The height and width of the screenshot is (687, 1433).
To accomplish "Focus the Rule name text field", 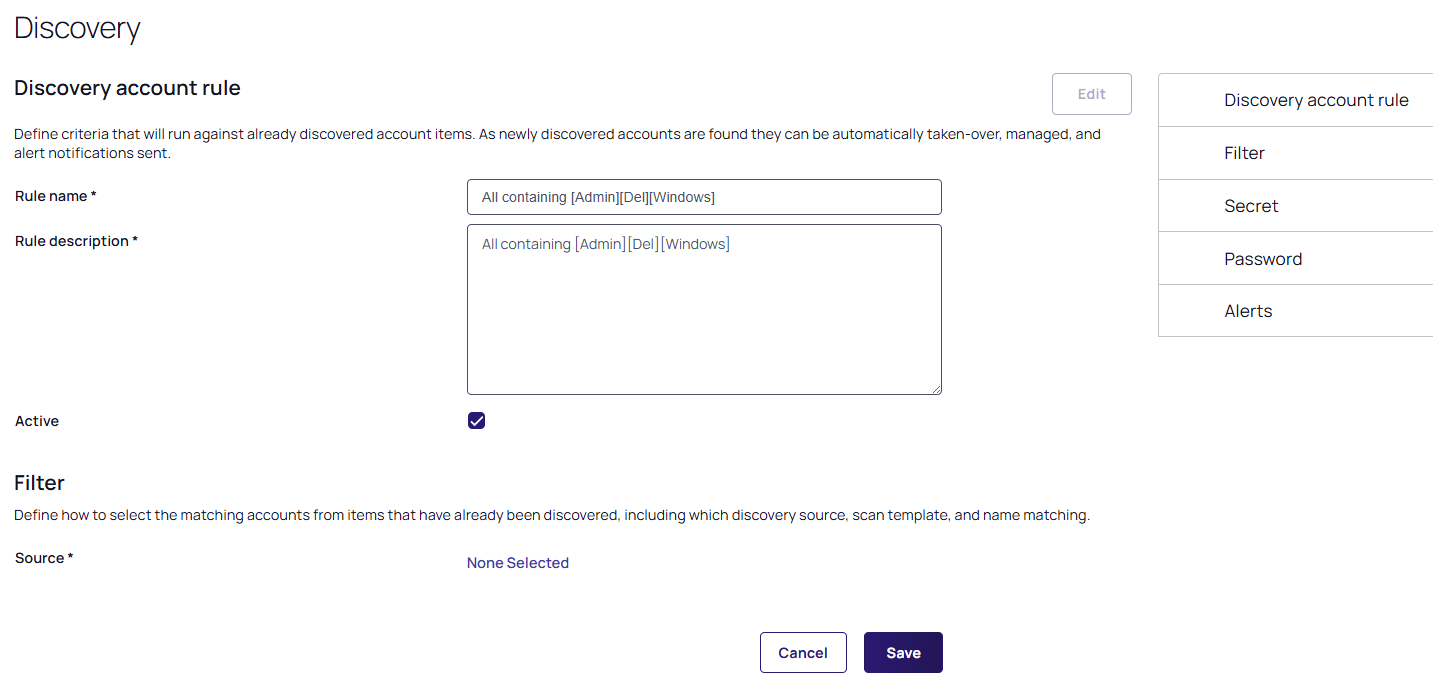I will (x=704, y=197).
